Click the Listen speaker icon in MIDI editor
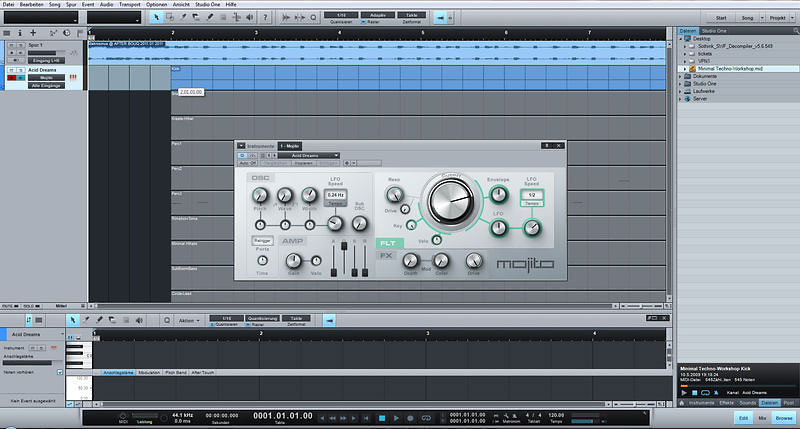This screenshot has width=800, height=429. coord(139,320)
